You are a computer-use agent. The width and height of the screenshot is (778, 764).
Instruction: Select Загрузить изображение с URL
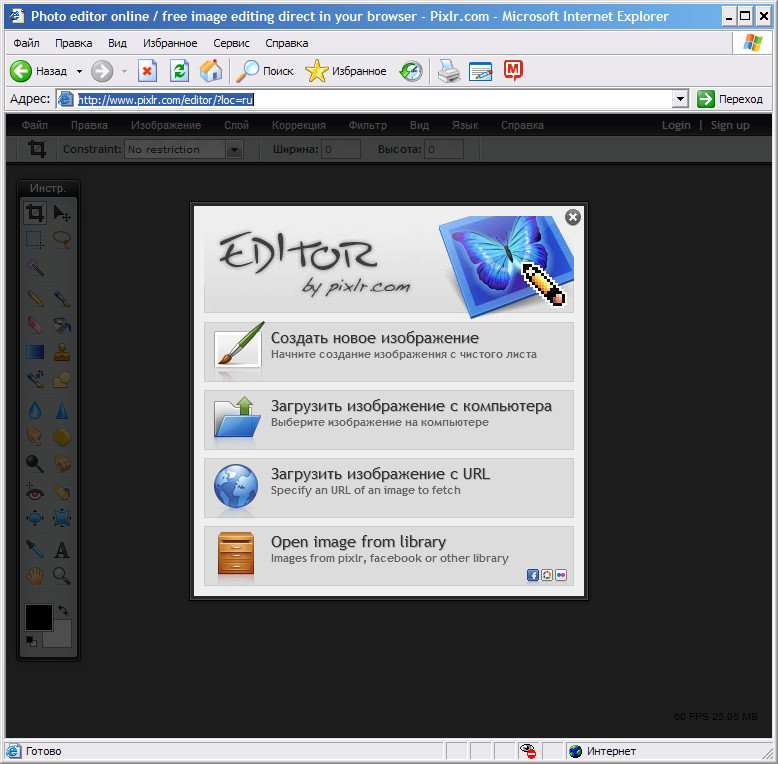click(x=389, y=488)
